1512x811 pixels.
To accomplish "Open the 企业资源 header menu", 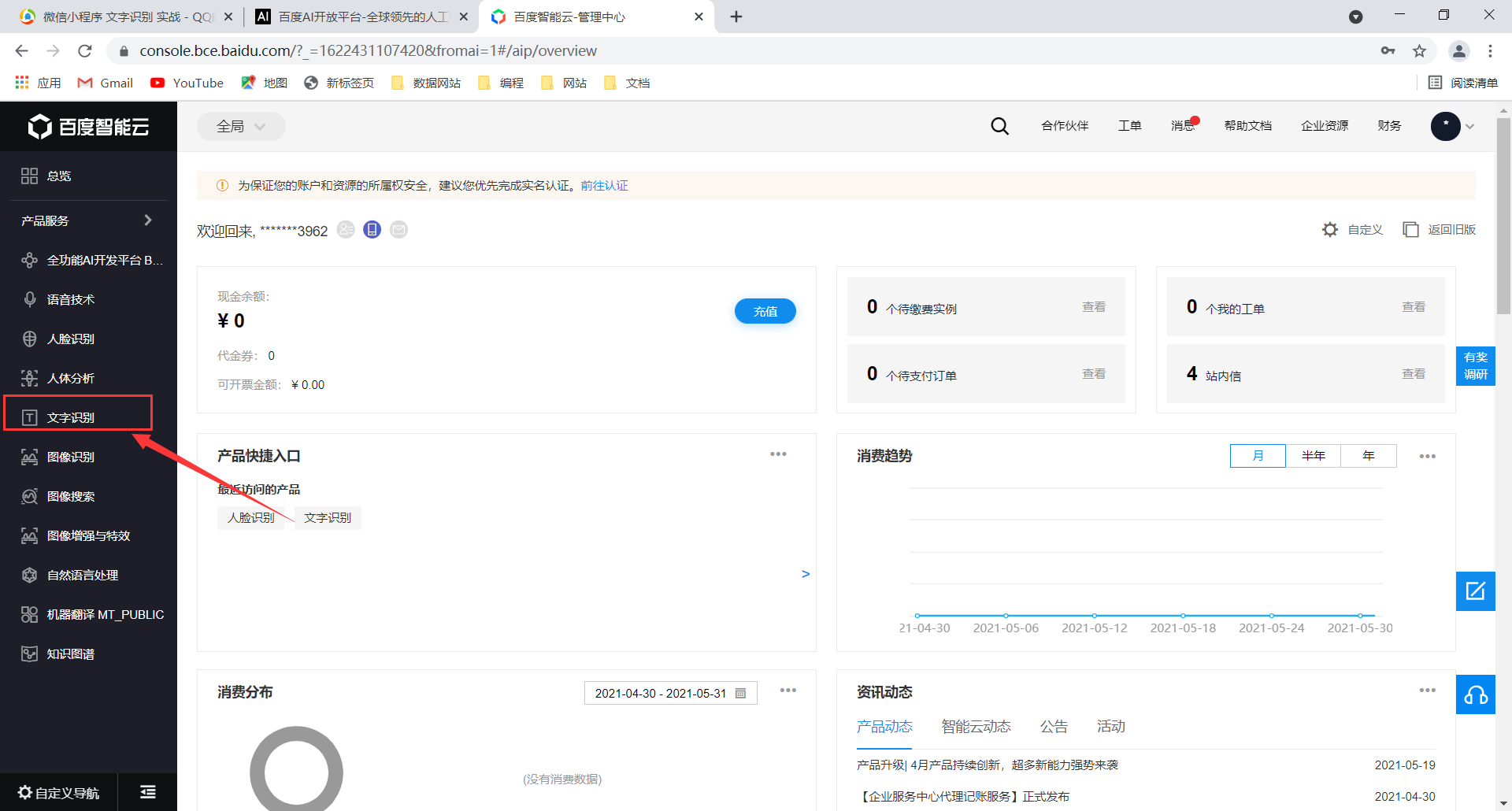I will (x=1325, y=126).
